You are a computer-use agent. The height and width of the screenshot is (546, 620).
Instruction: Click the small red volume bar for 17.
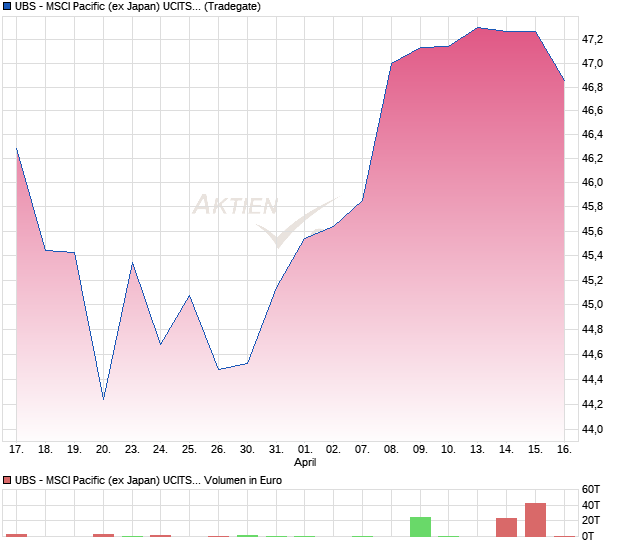(17, 535)
